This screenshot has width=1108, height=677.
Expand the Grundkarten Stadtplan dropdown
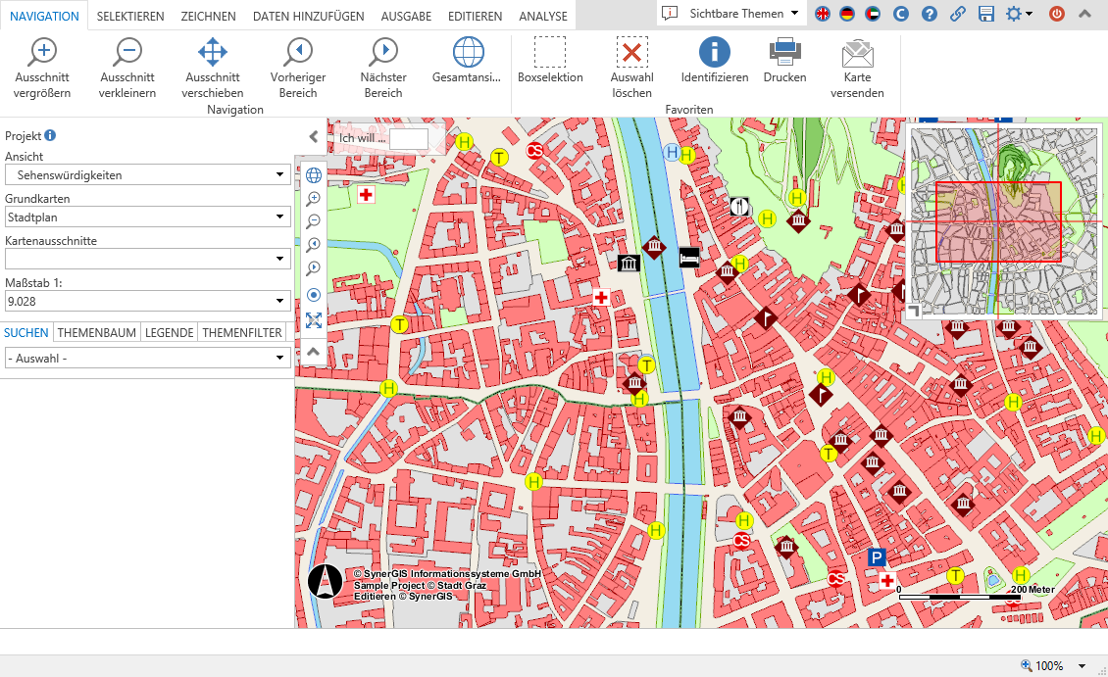[148, 217]
